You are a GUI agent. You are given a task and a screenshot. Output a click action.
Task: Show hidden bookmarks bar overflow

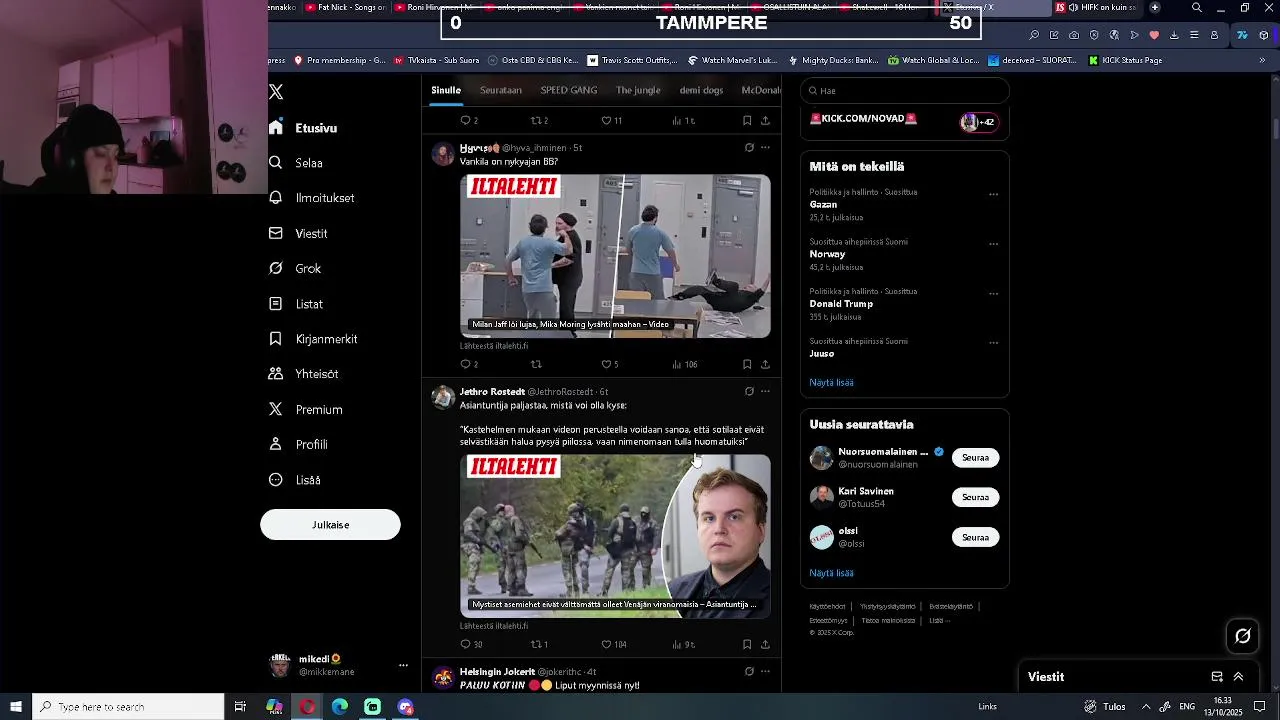(1262, 60)
